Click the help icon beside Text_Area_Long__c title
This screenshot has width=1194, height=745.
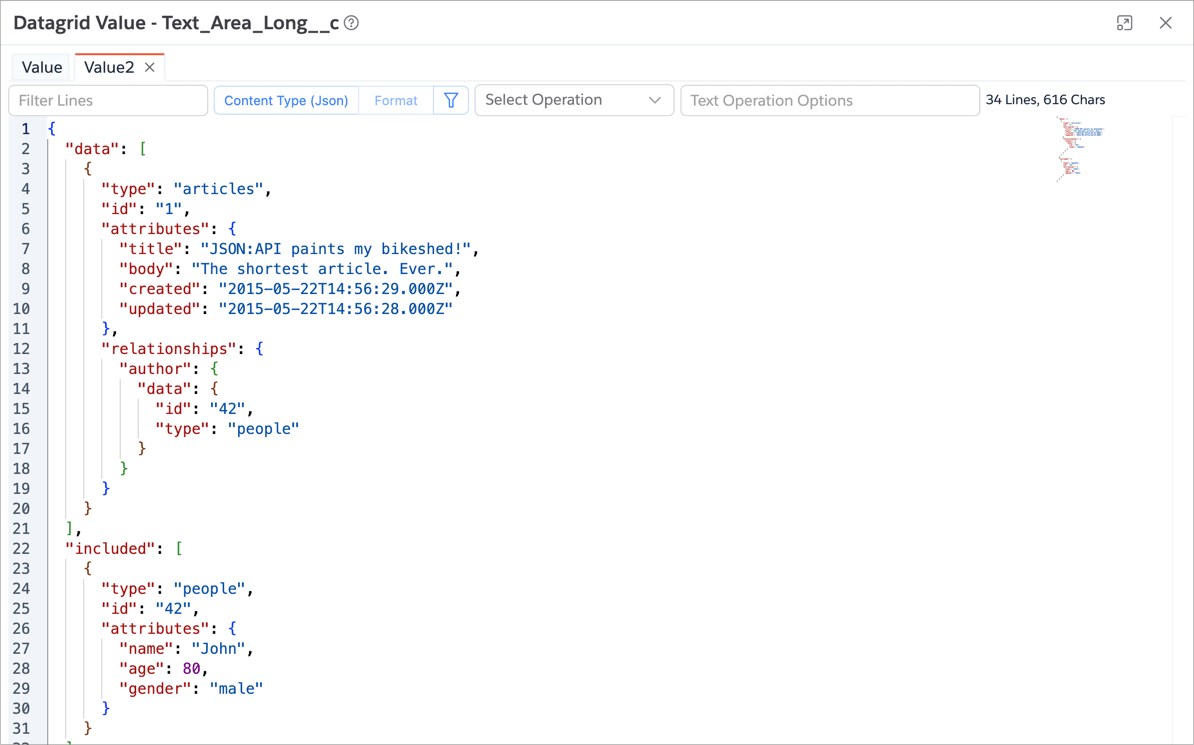pyautogui.click(x=352, y=23)
